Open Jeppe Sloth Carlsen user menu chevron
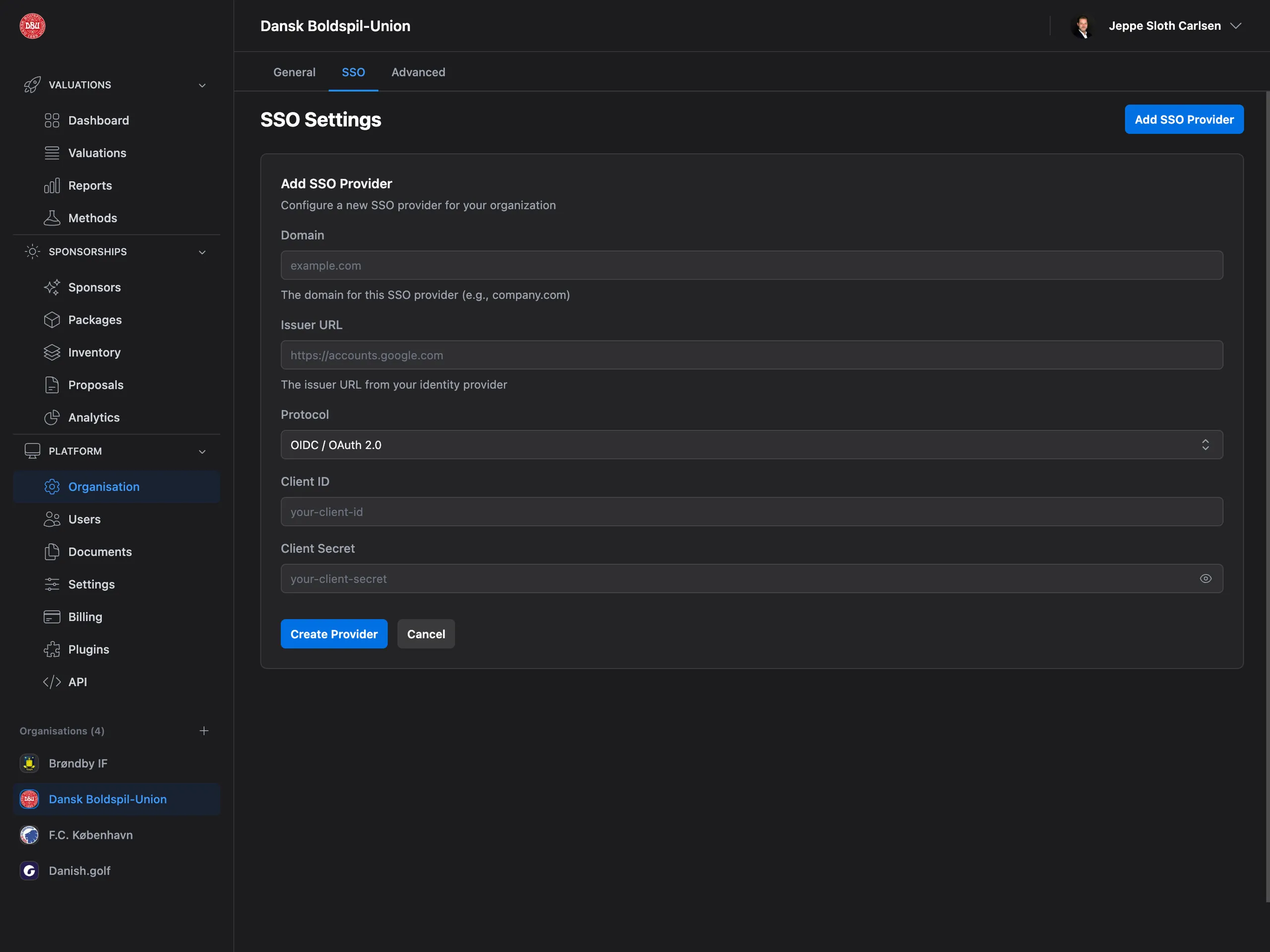Image resolution: width=1270 pixels, height=952 pixels. [x=1236, y=26]
